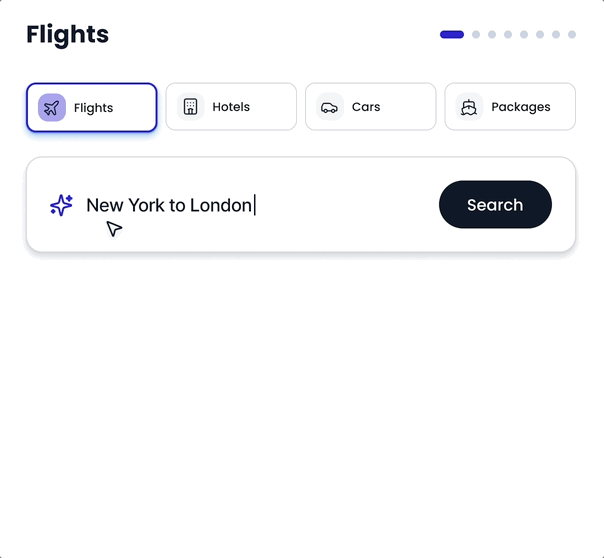Navigate to the sixth pagination dot
This screenshot has height=558, width=604.
pyautogui.click(x=540, y=35)
